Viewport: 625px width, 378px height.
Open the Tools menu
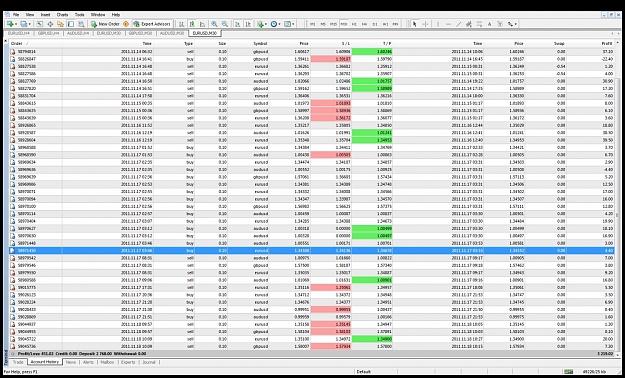(80, 15)
